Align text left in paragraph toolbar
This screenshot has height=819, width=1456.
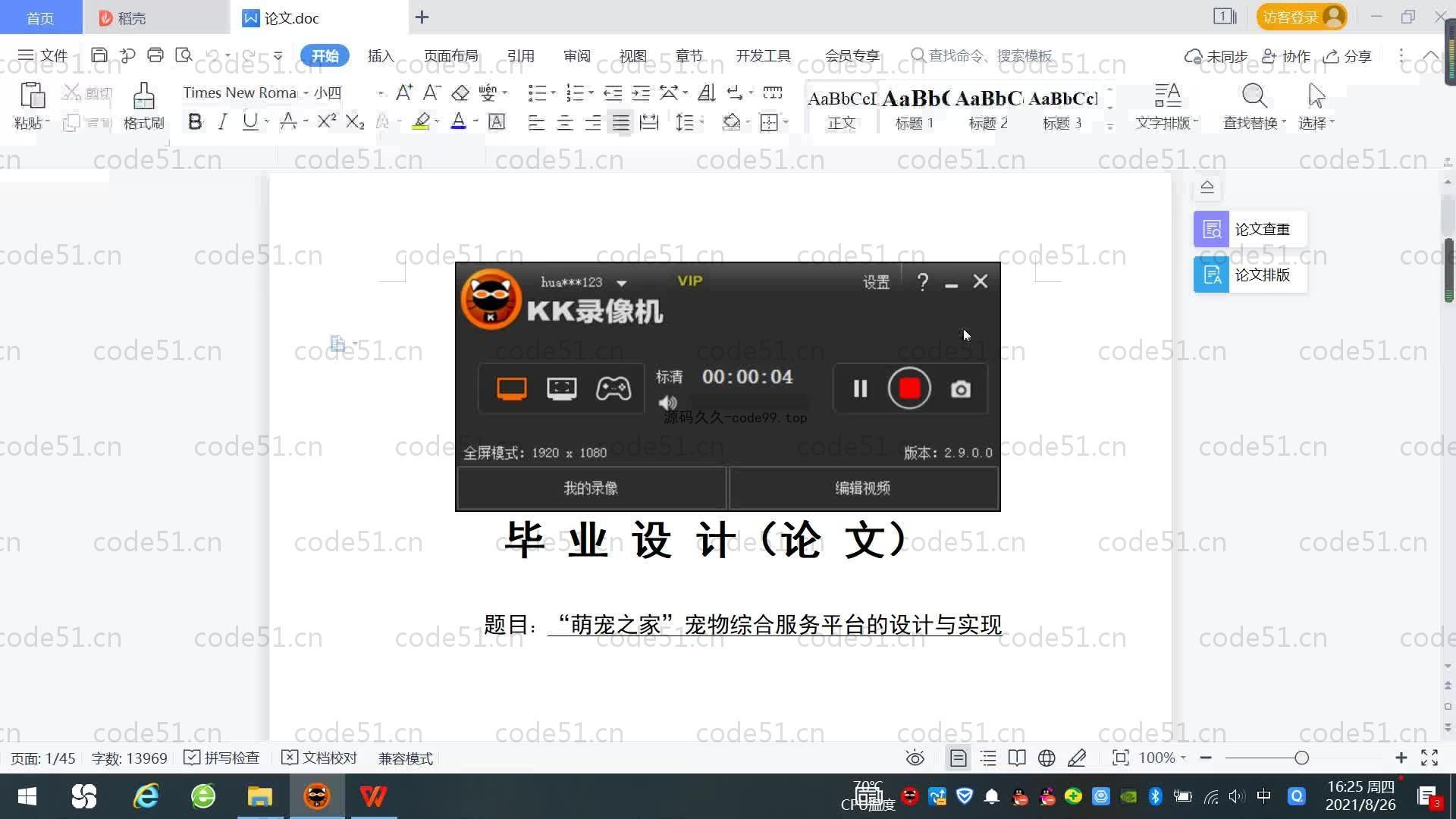pyautogui.click(x=536, y=122)
